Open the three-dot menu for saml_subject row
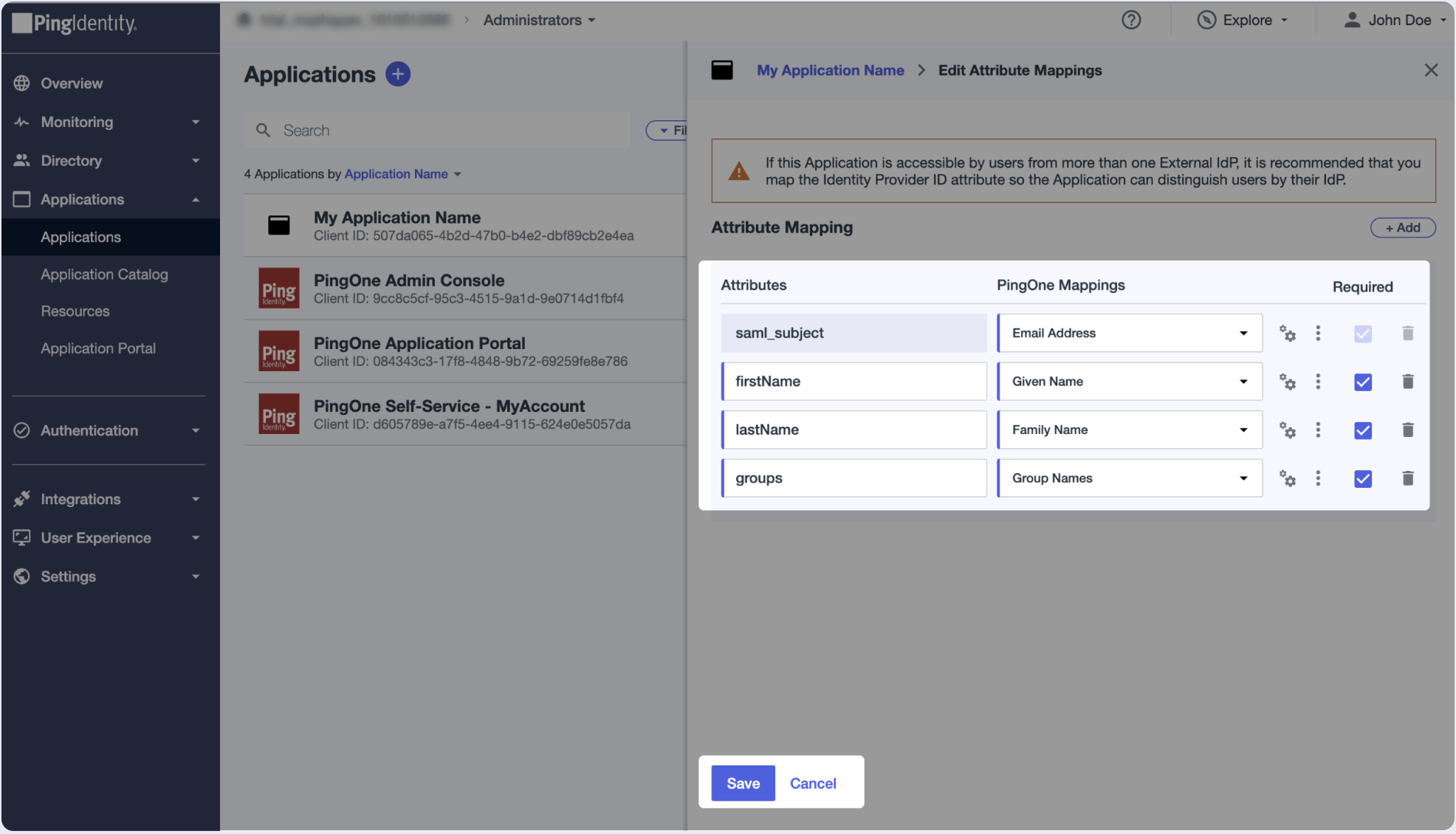This screenshot has height=834, width=1456. click(x=1318, y=334)
